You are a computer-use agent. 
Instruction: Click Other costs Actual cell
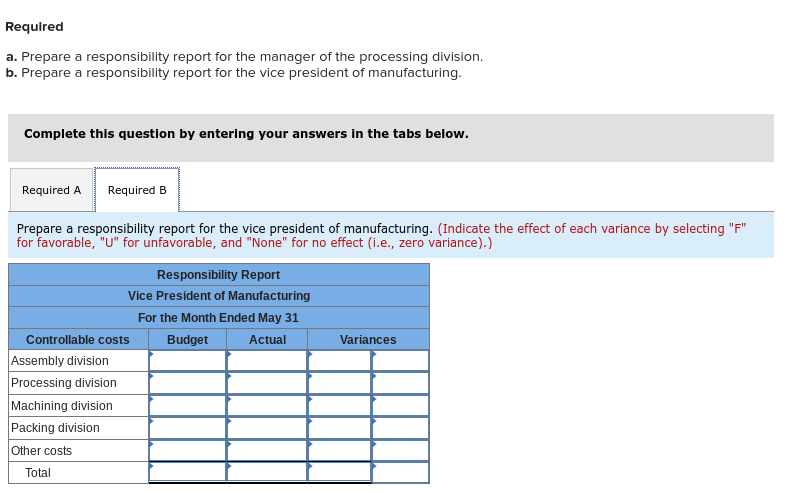pos(267,450)
